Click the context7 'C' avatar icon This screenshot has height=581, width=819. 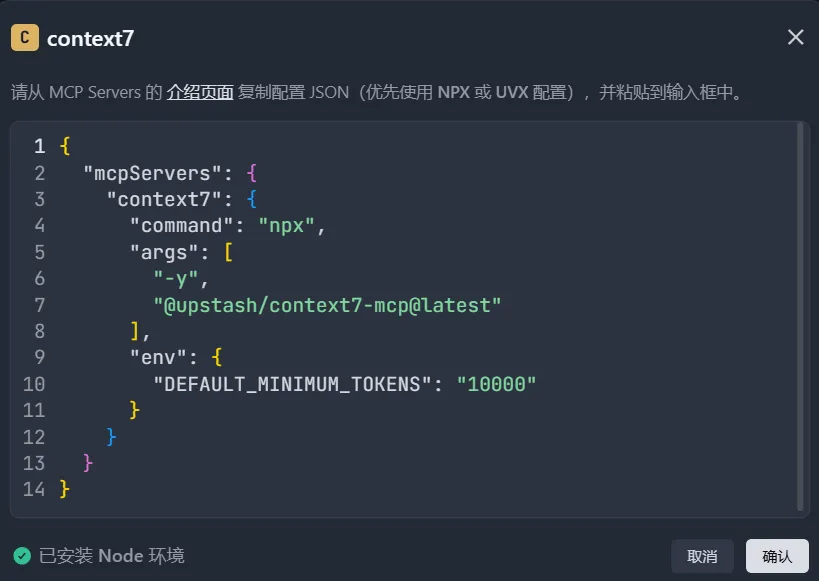click(24, 38)
